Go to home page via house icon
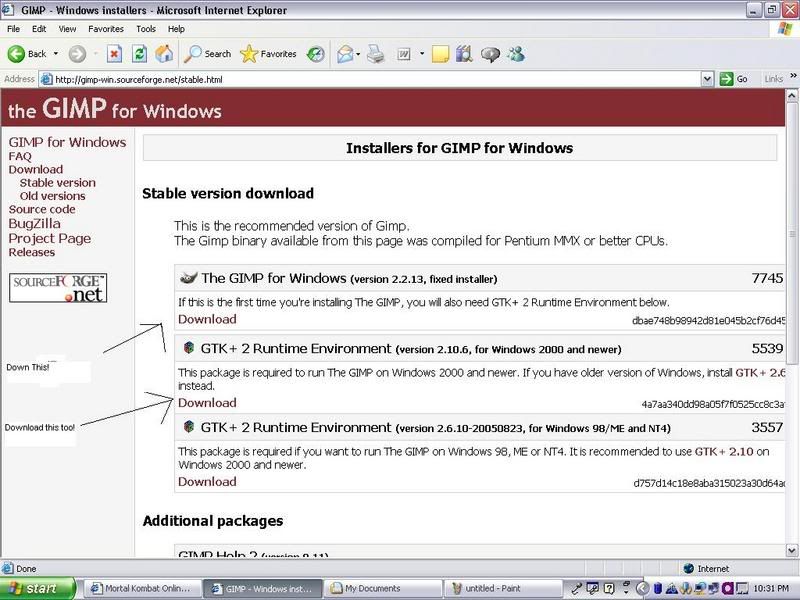 pyautogui.click(x=164, y=54)
